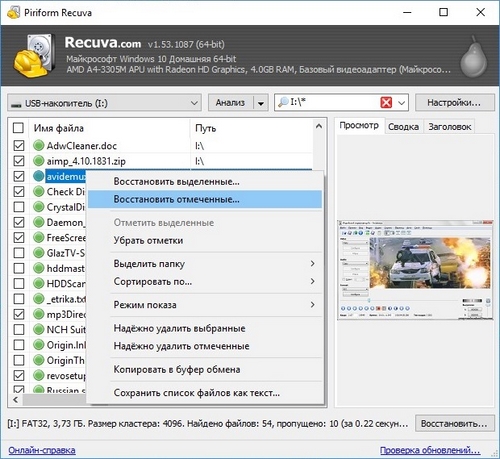
Task: Switch to the Просмотр tab
Action: tap(359, 125)
